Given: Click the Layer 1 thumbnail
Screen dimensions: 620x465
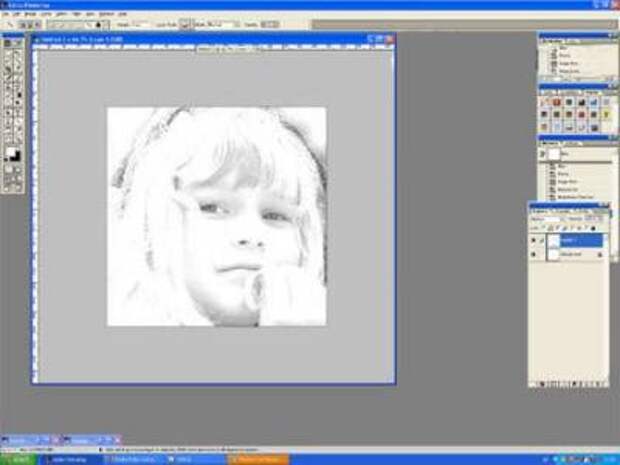Looking at the screenshot, I should click(x=554, y=240).
